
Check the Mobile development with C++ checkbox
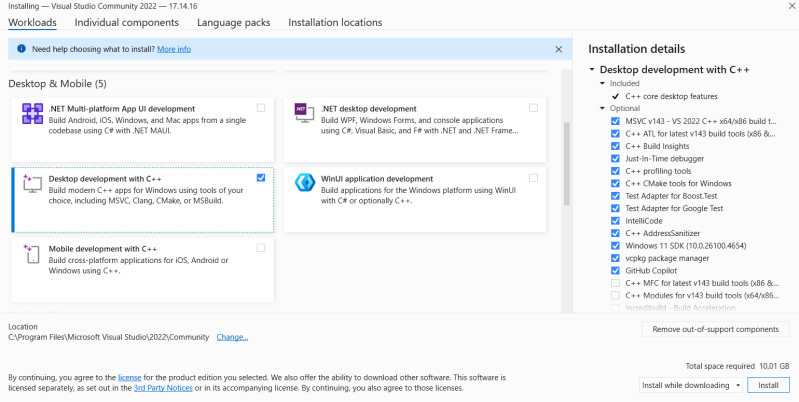261,247
